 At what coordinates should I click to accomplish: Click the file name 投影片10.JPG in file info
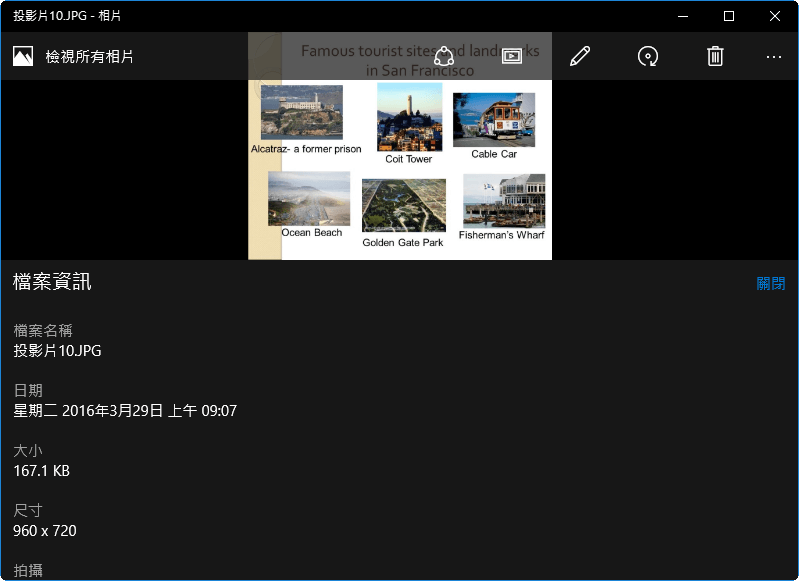pyautogui.click(x=57, y=351)
